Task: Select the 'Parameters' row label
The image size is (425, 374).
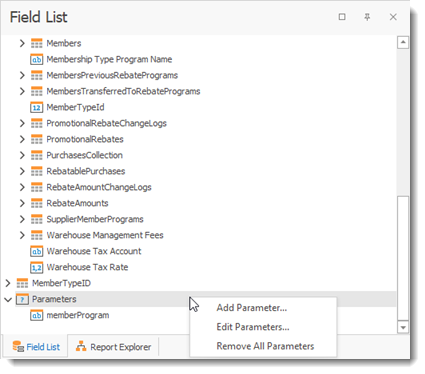Action: click(x=54, y=299)
